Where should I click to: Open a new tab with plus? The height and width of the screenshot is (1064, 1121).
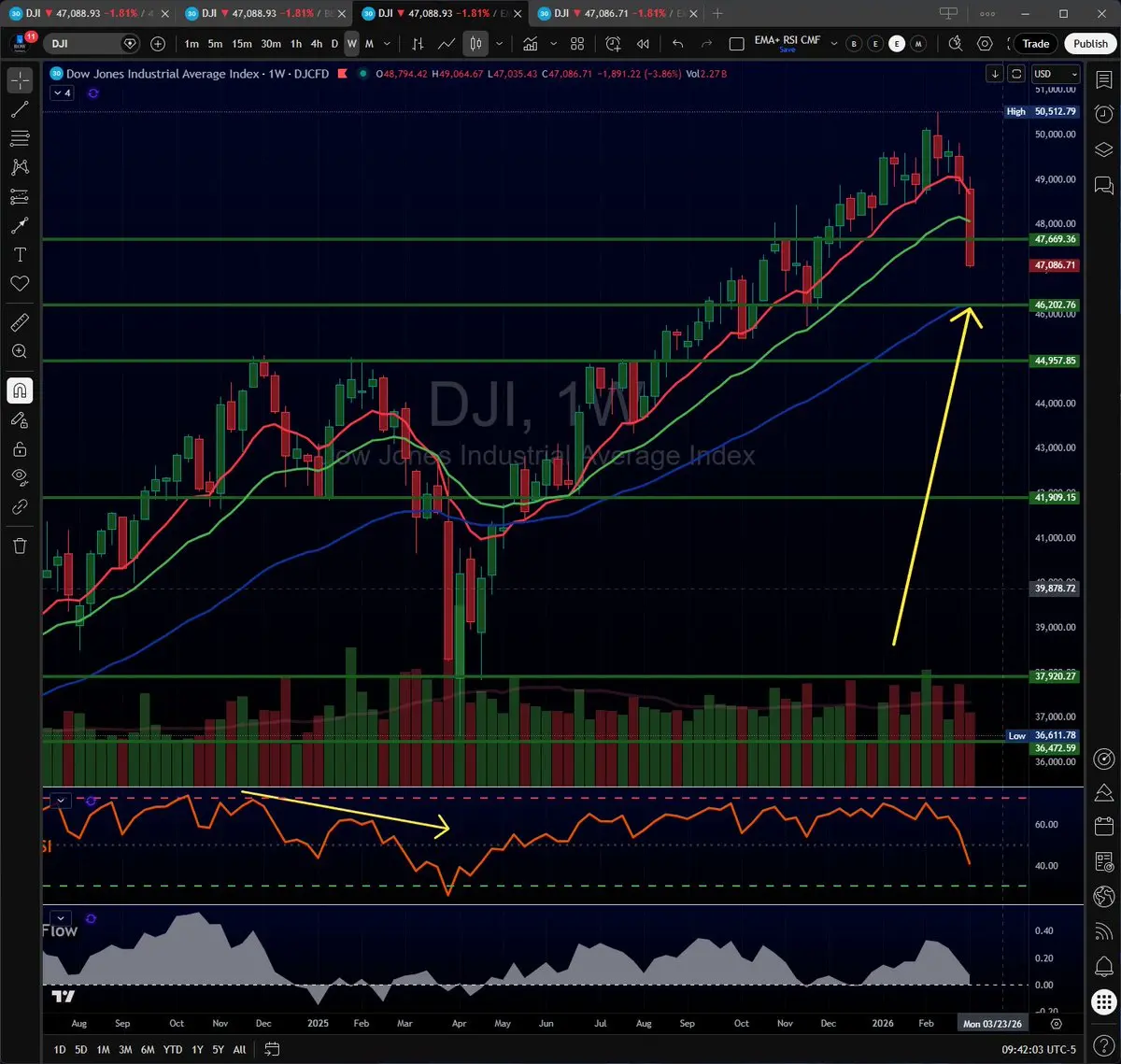click(717, 13)
